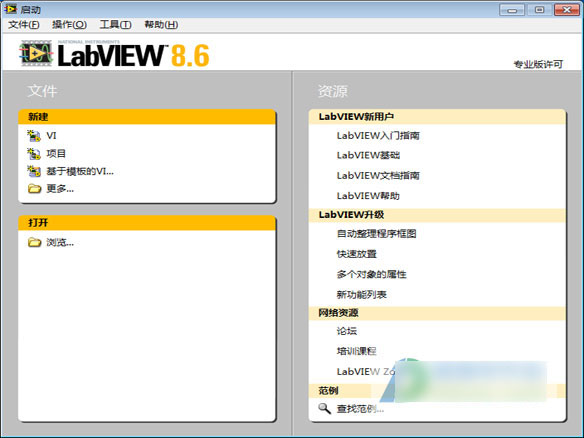The image size is (584, 438).
Task: Click the new VI icon under 新建
Action: pyautogui.click(x=34, y=136)
